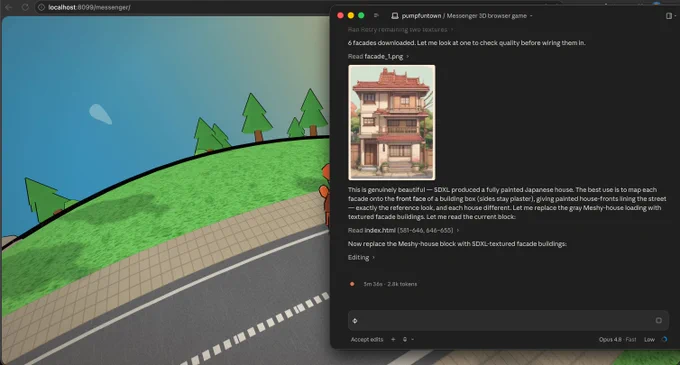Image resolution: width=680 pixels, height=365 pixels.
Task: Click the browser back arrow
Action: (x=9, y=7)
